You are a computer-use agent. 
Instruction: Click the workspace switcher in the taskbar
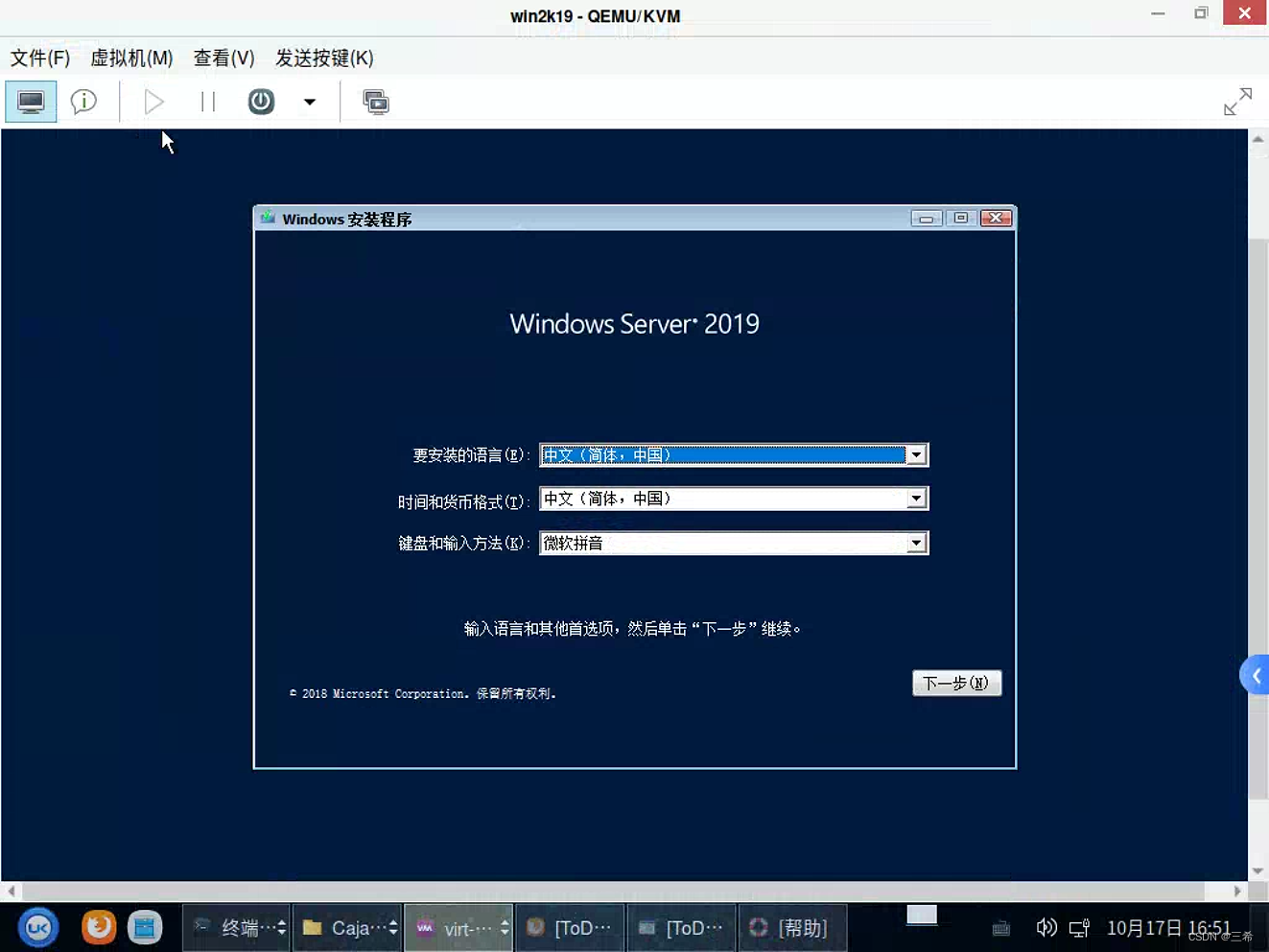922,915
